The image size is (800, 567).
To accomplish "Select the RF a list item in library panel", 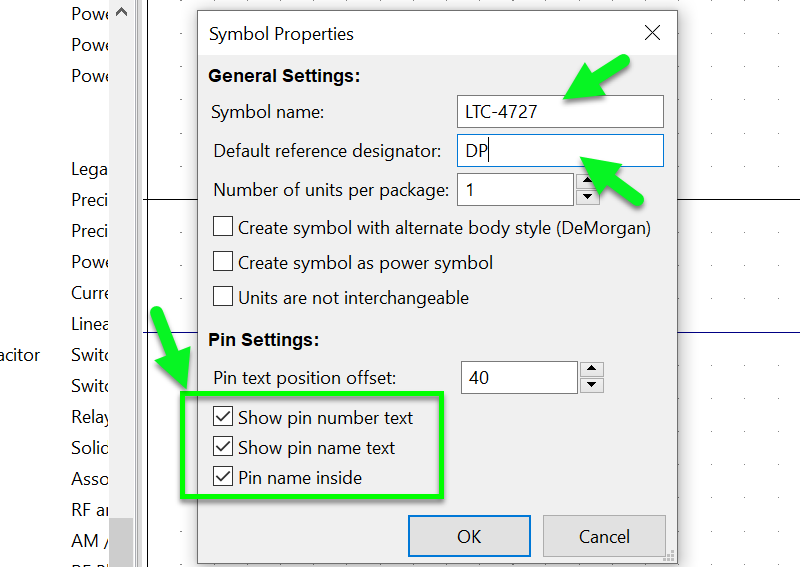I will [90, 510].
